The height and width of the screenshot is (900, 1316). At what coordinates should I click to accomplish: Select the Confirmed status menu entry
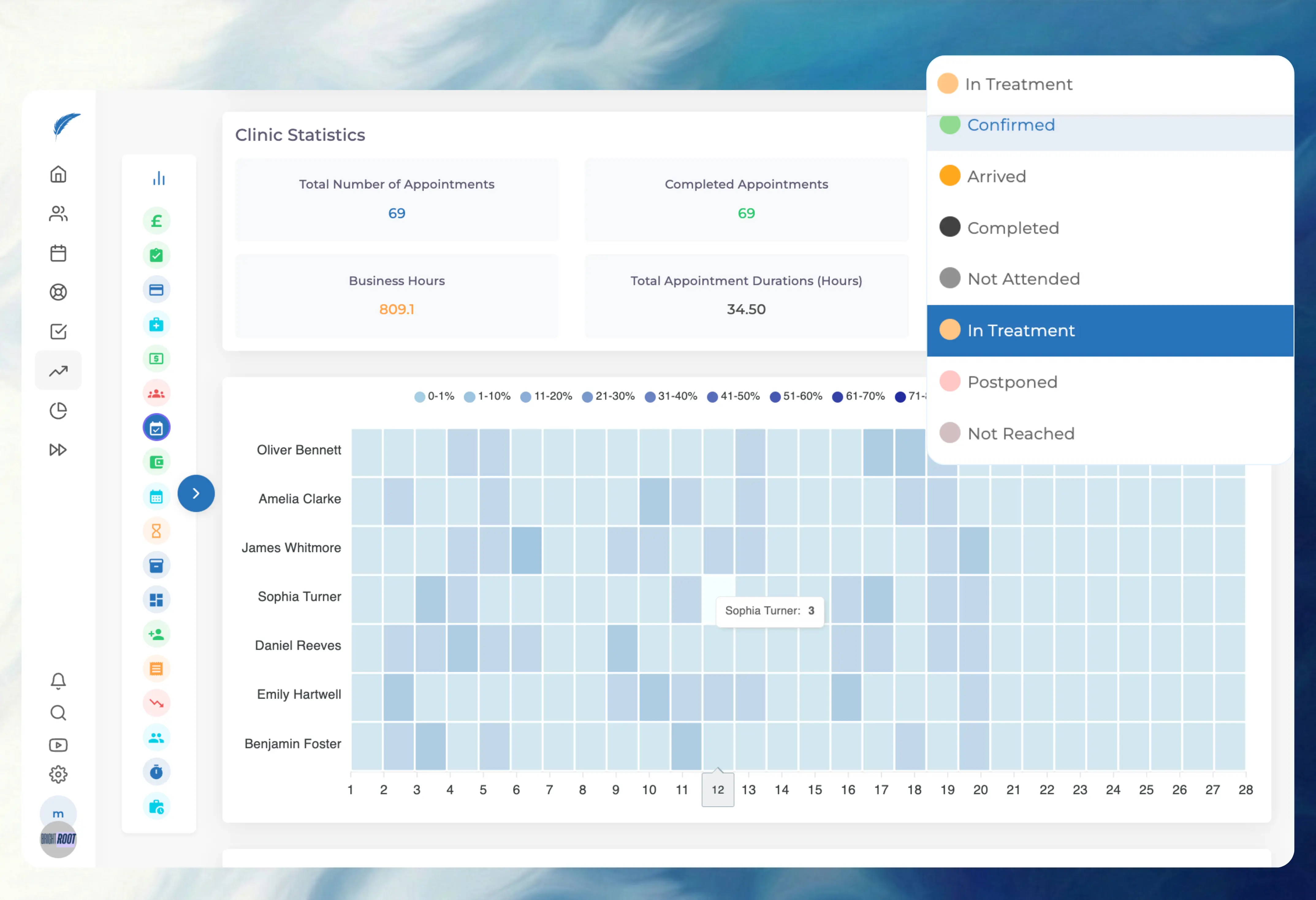coord(1011,125)
